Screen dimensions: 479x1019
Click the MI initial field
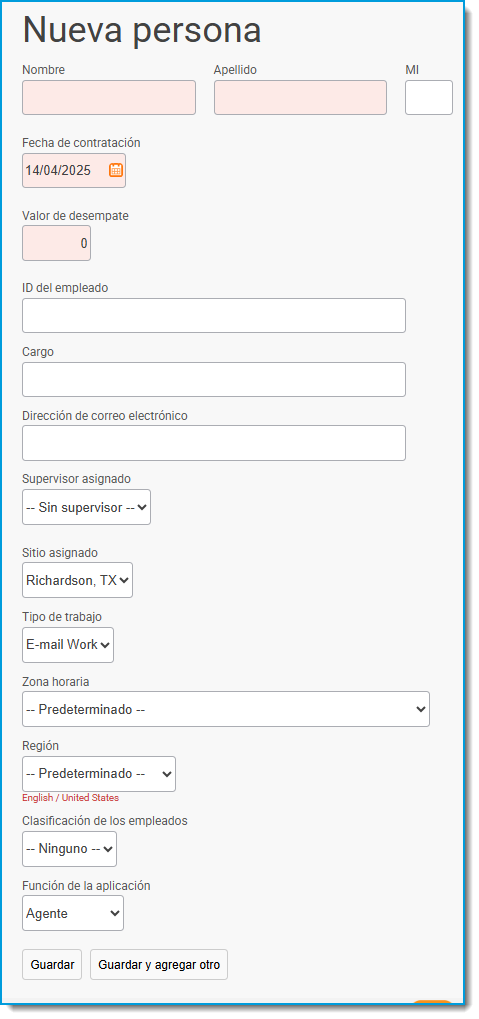[429, 97]
